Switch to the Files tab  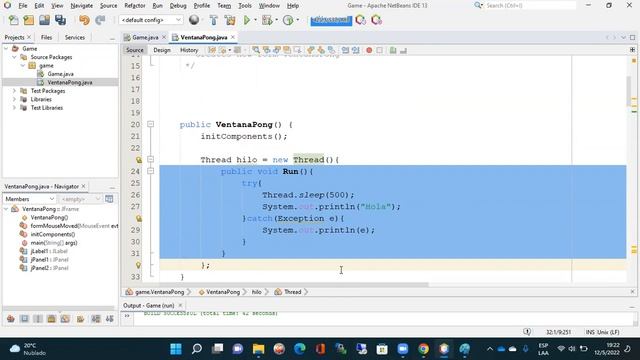tap(47, 37)
